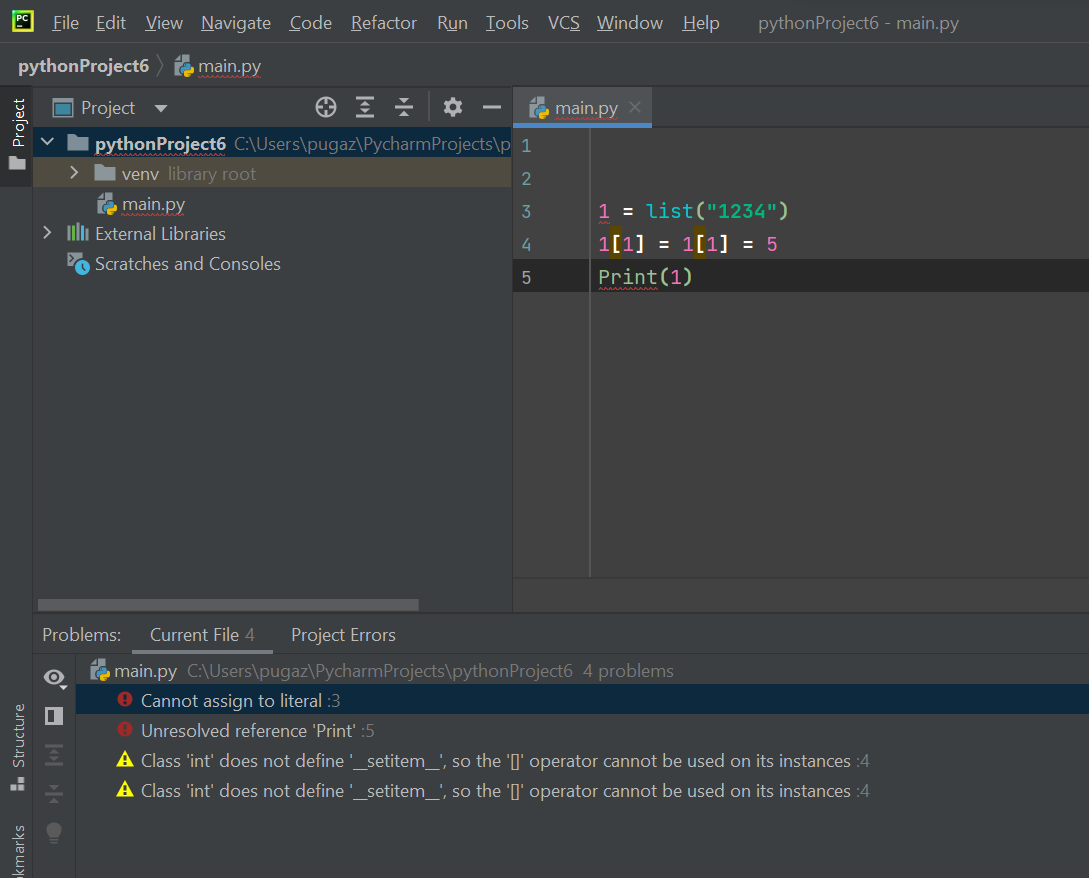1089x878 pixels.
Task: Open the Bookmarks tool window sidebar
Action: click(18, 851)
